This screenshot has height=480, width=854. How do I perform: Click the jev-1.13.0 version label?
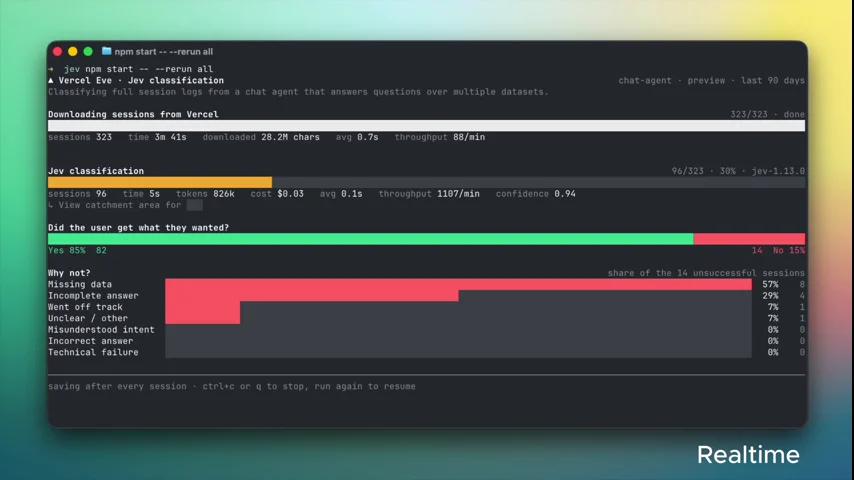pyautogui.click(x=778, y=171)
